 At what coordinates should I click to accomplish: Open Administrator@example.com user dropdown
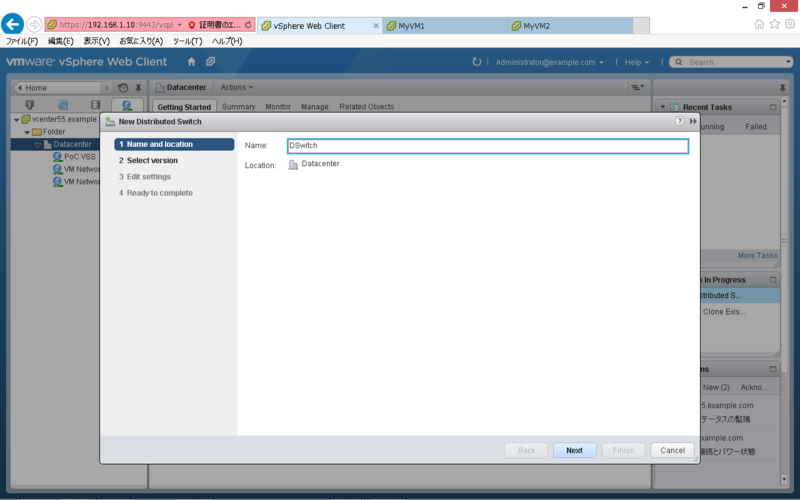[x=549, y=62]
